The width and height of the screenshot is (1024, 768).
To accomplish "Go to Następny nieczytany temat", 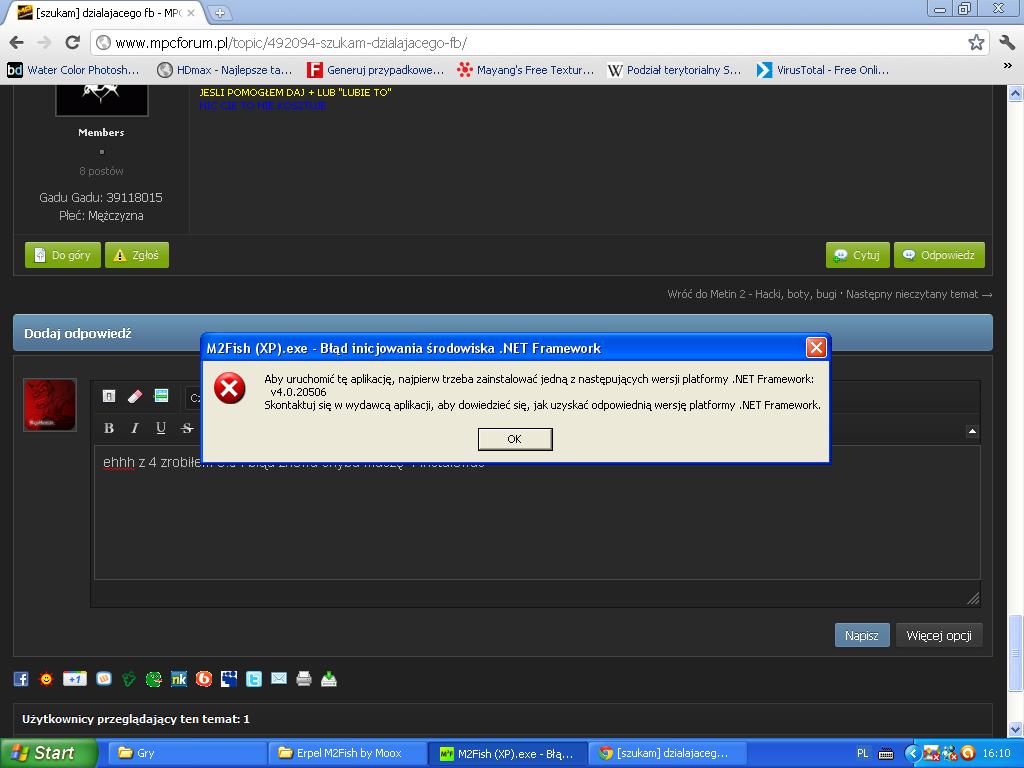I will 919,294.
